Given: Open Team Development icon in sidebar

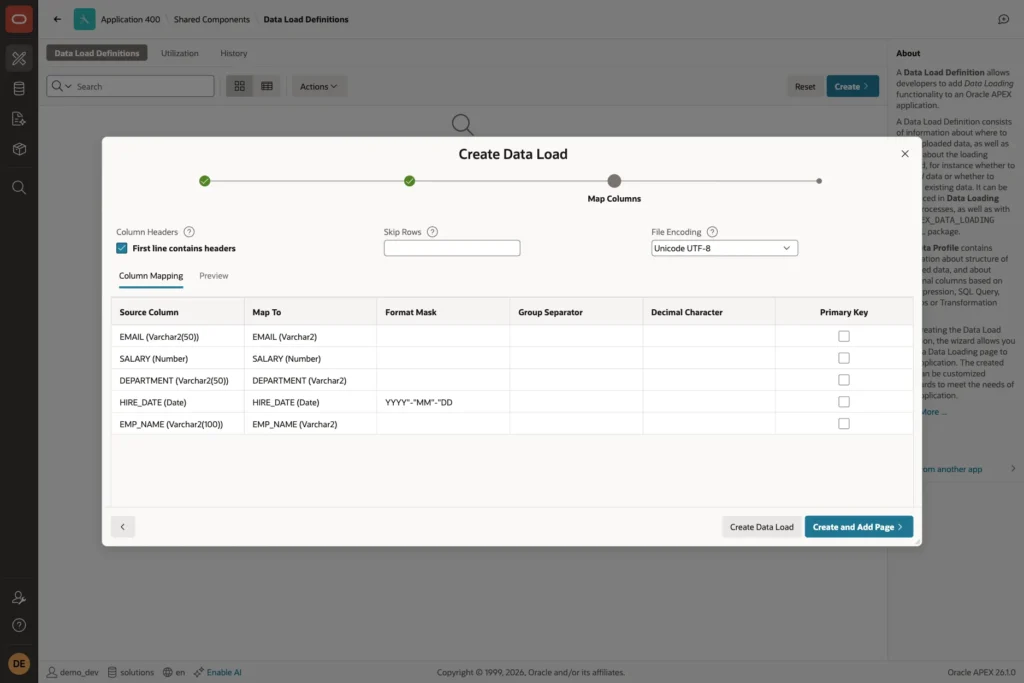Looking at the screenshot, I should (x=19, y=119).
